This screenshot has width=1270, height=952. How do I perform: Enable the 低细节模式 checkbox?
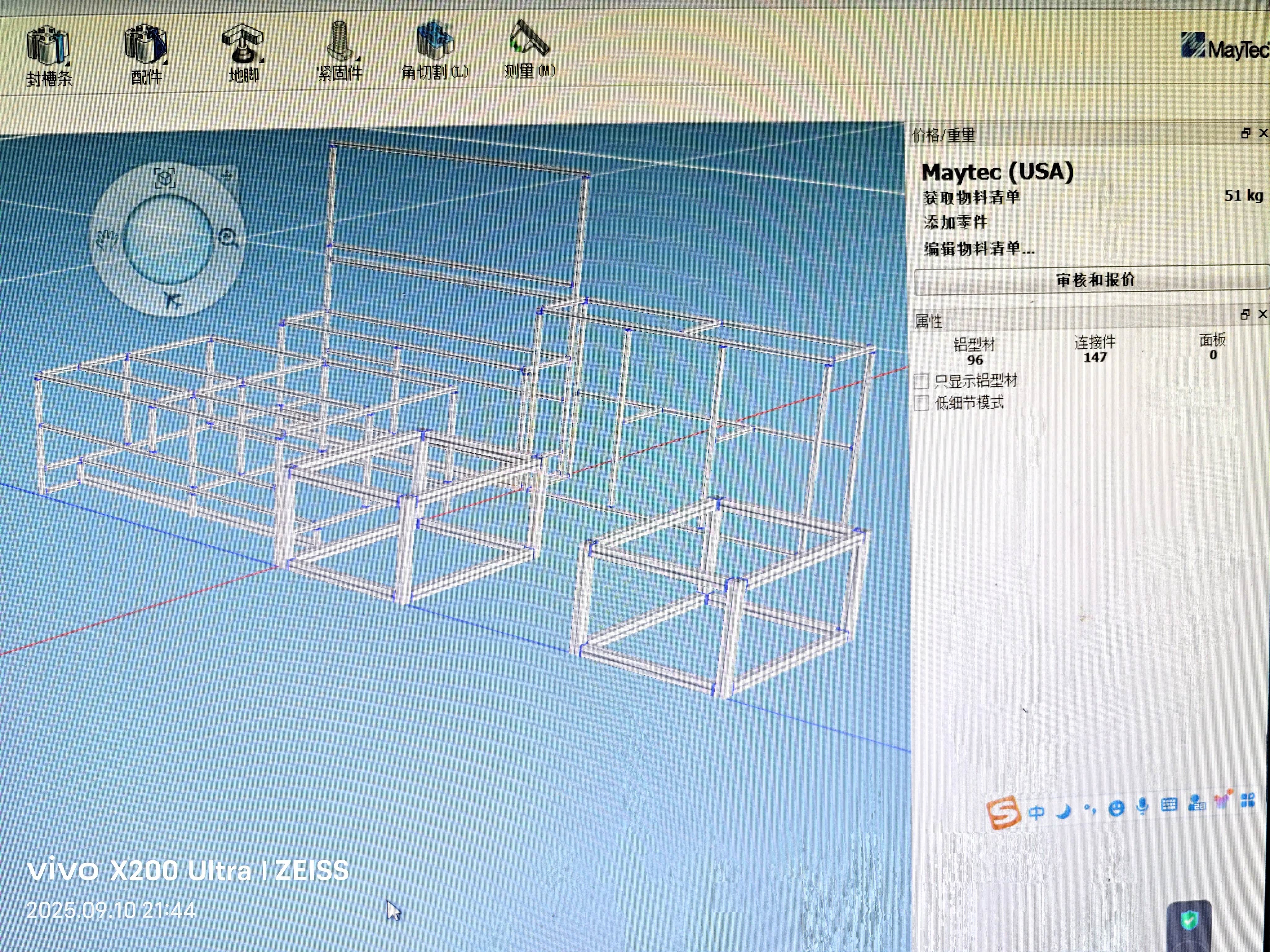click(921, 403)
